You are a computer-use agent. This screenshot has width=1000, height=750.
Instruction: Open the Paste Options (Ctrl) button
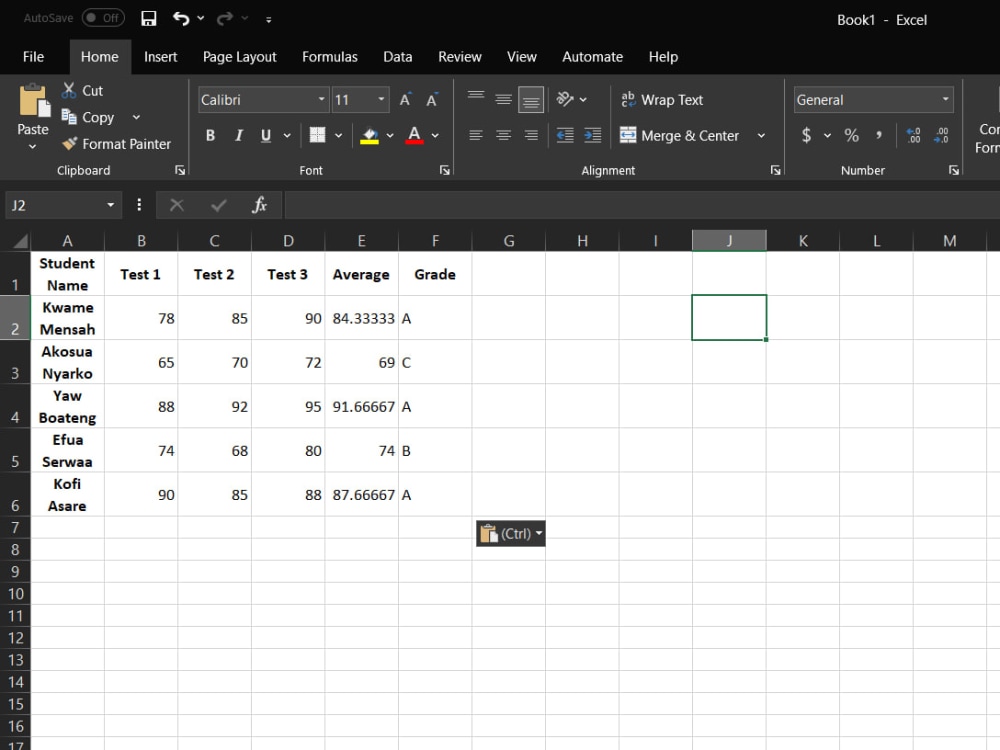coord(511,533)
